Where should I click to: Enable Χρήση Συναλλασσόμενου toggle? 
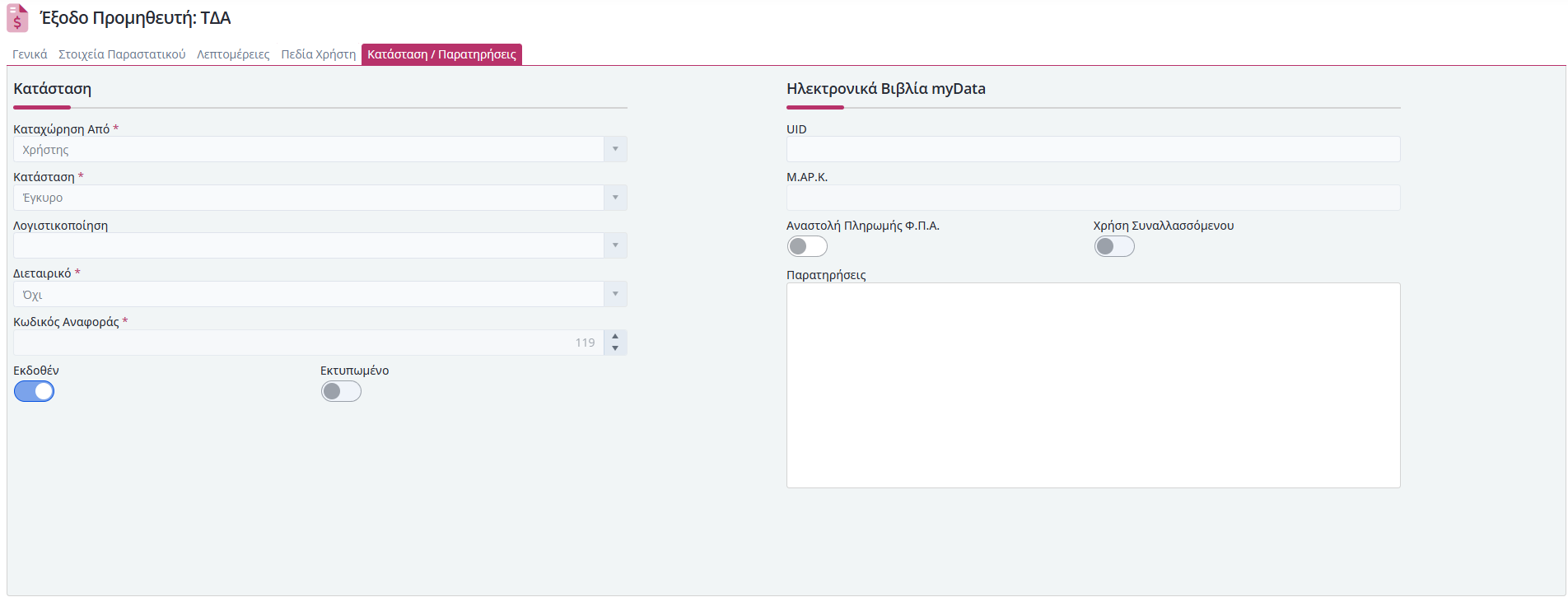click(1114, 246)
